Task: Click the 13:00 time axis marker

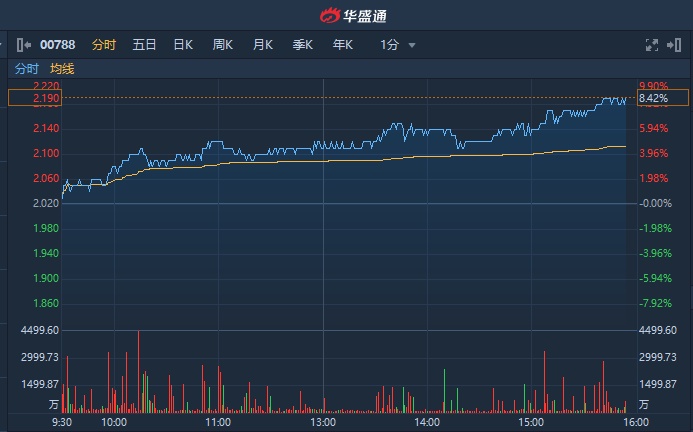Action: [322, 423]
